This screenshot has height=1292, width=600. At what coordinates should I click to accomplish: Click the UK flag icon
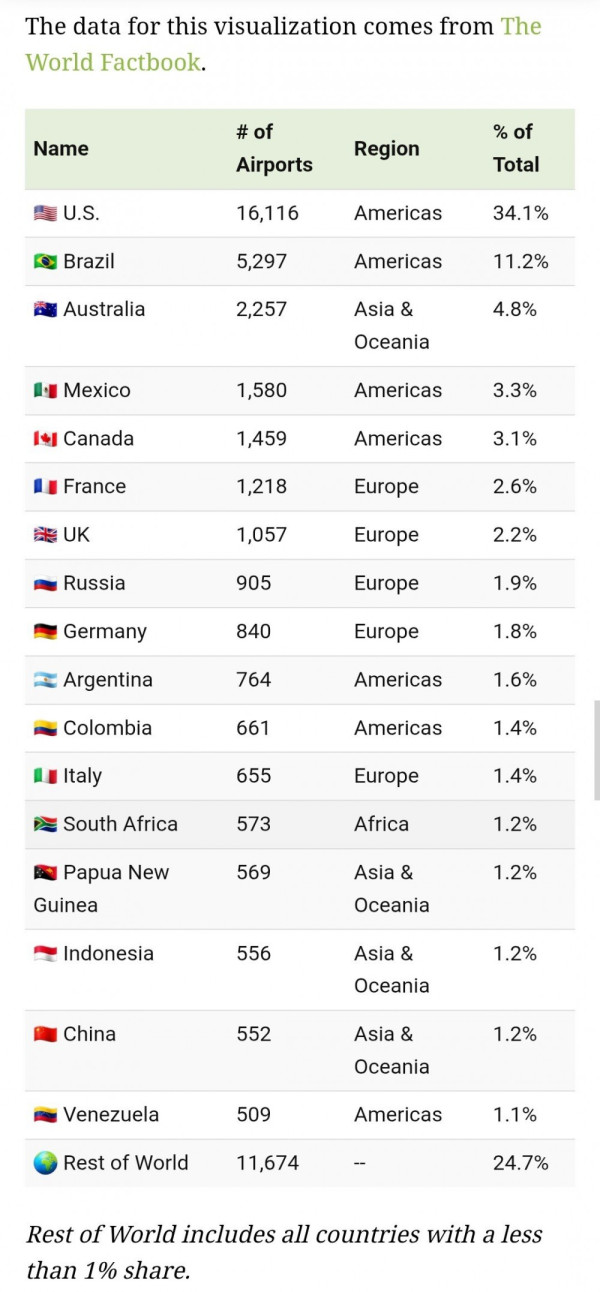point(45,535)
